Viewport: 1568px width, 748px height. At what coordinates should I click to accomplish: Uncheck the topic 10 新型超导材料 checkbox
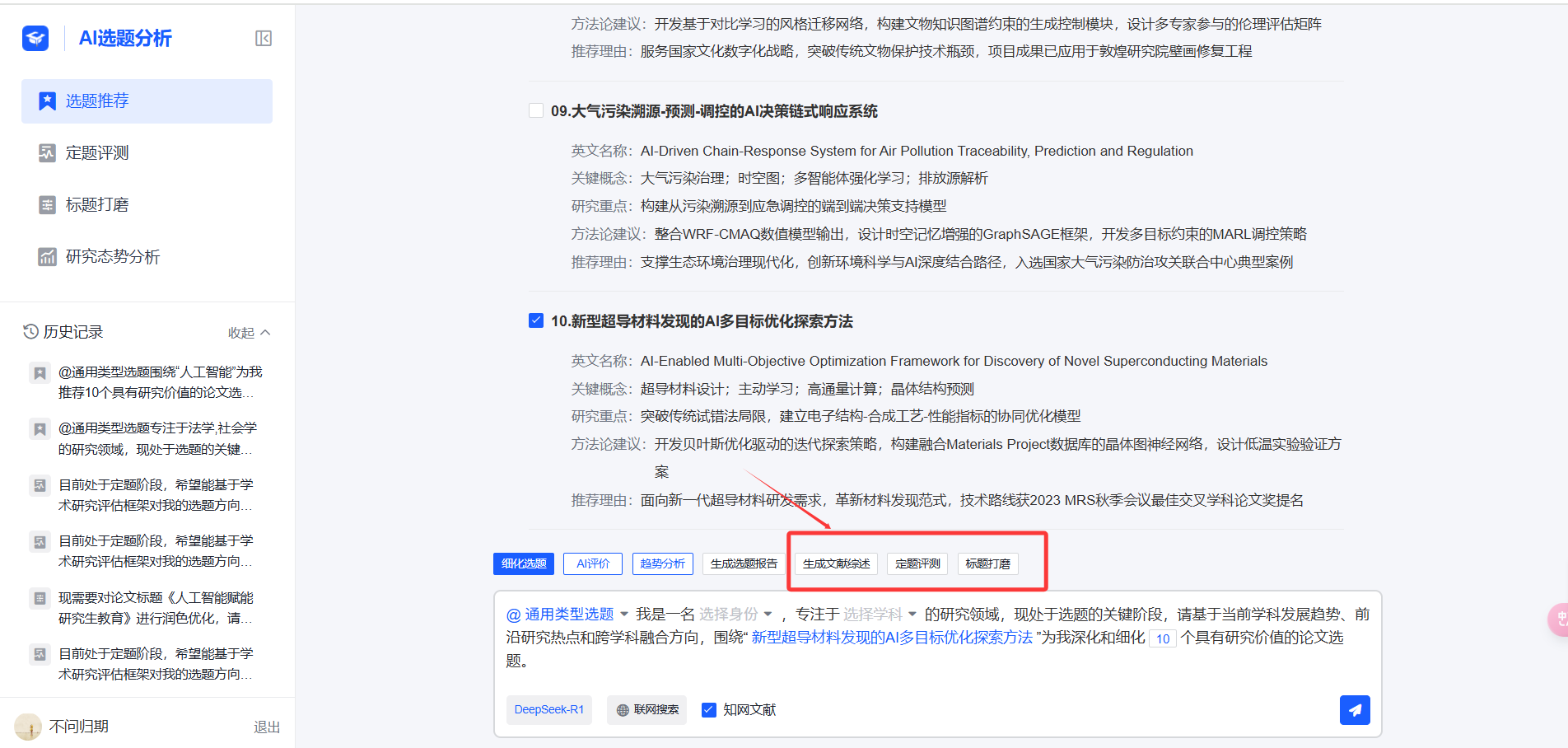(536, 320)
